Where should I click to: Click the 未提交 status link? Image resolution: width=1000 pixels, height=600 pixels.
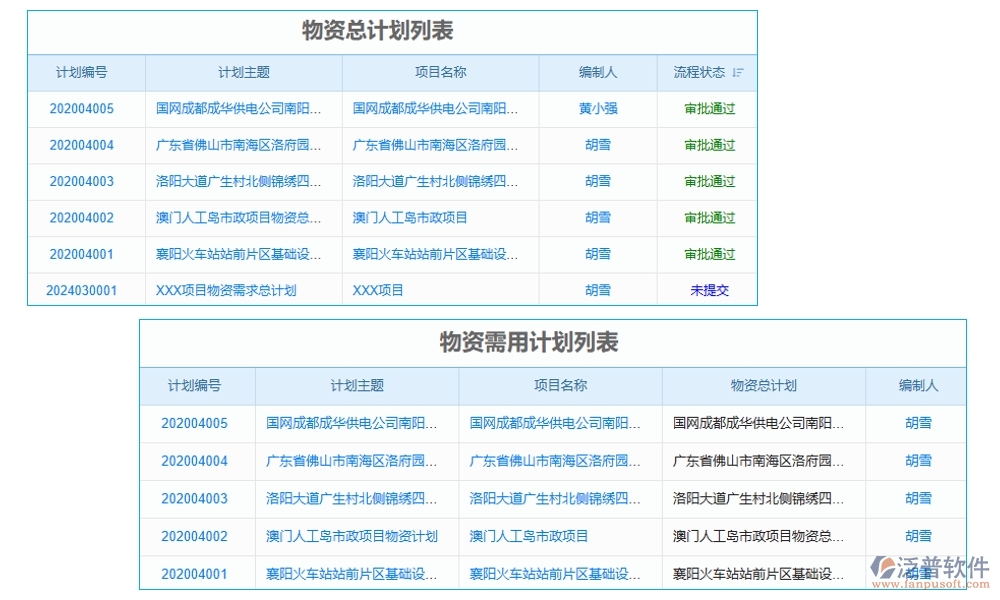point(709,290)
